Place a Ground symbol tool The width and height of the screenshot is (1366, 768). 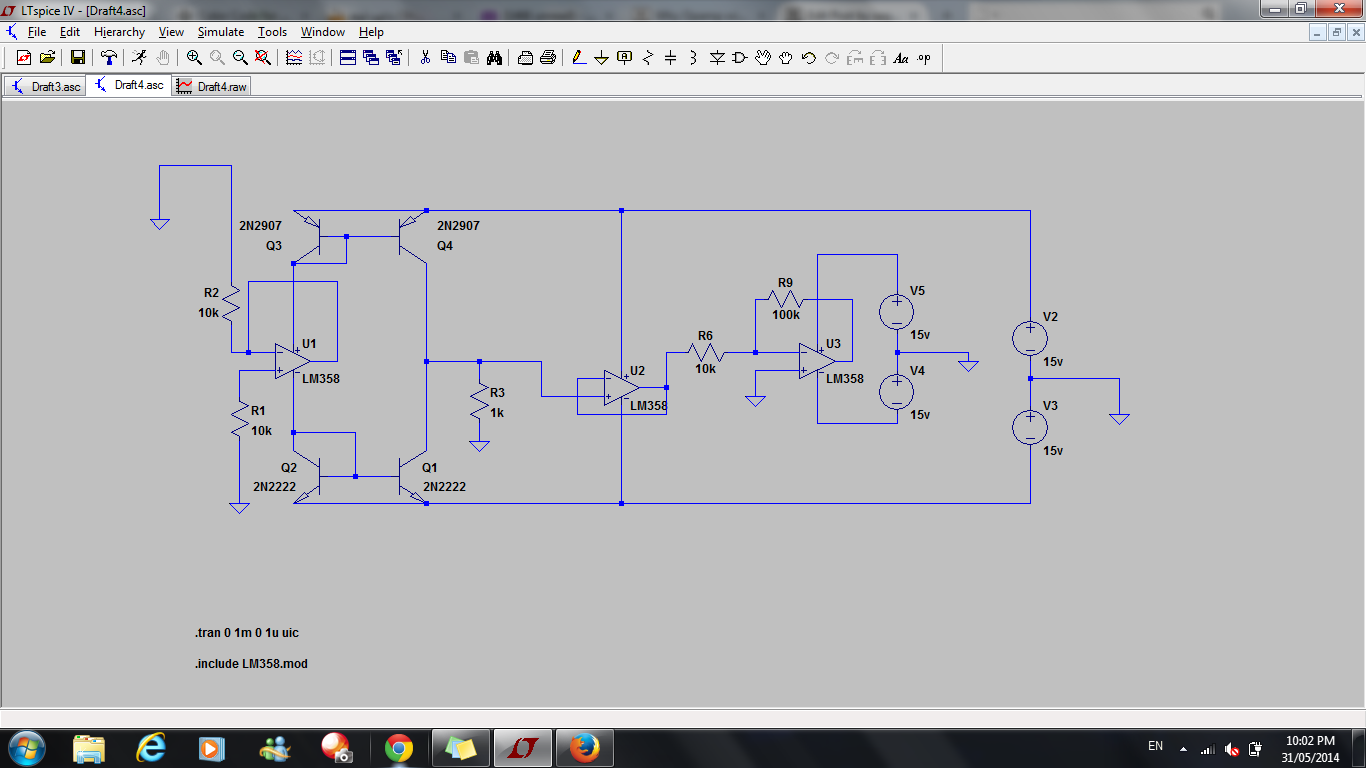[x=601, y=58]
